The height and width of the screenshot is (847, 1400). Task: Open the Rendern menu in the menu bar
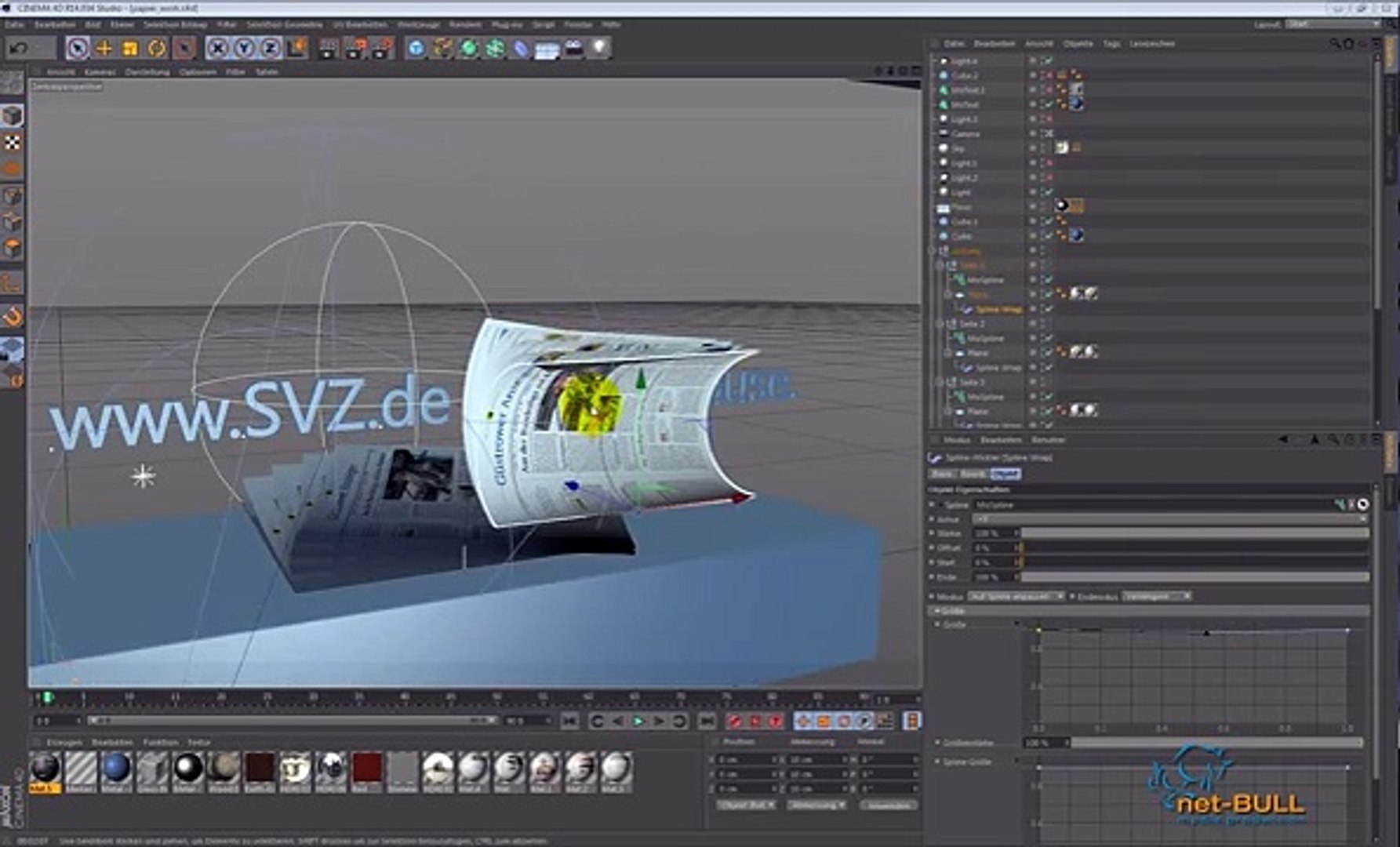tap(464, 24)
